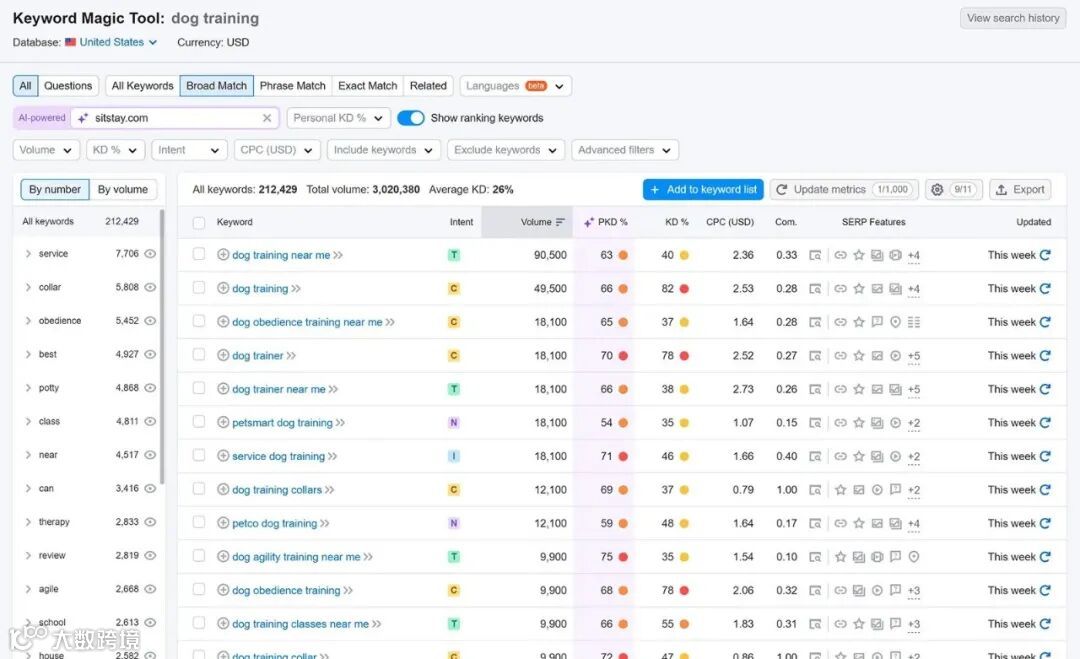Click yellow KD dot for petsmart dog training

(x=684, y=423)
